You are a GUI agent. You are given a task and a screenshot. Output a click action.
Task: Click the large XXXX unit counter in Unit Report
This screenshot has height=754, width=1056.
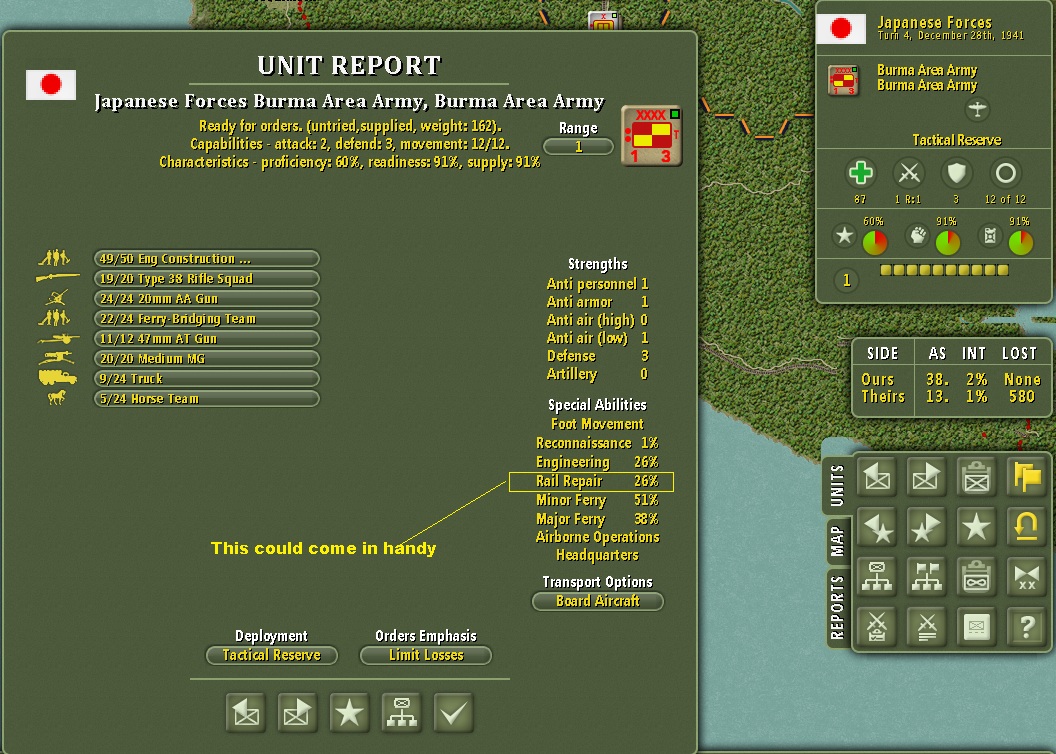pos(651,135)
